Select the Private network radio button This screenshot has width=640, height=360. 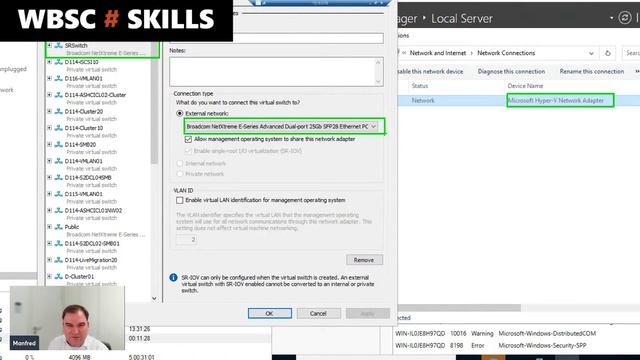180,174
